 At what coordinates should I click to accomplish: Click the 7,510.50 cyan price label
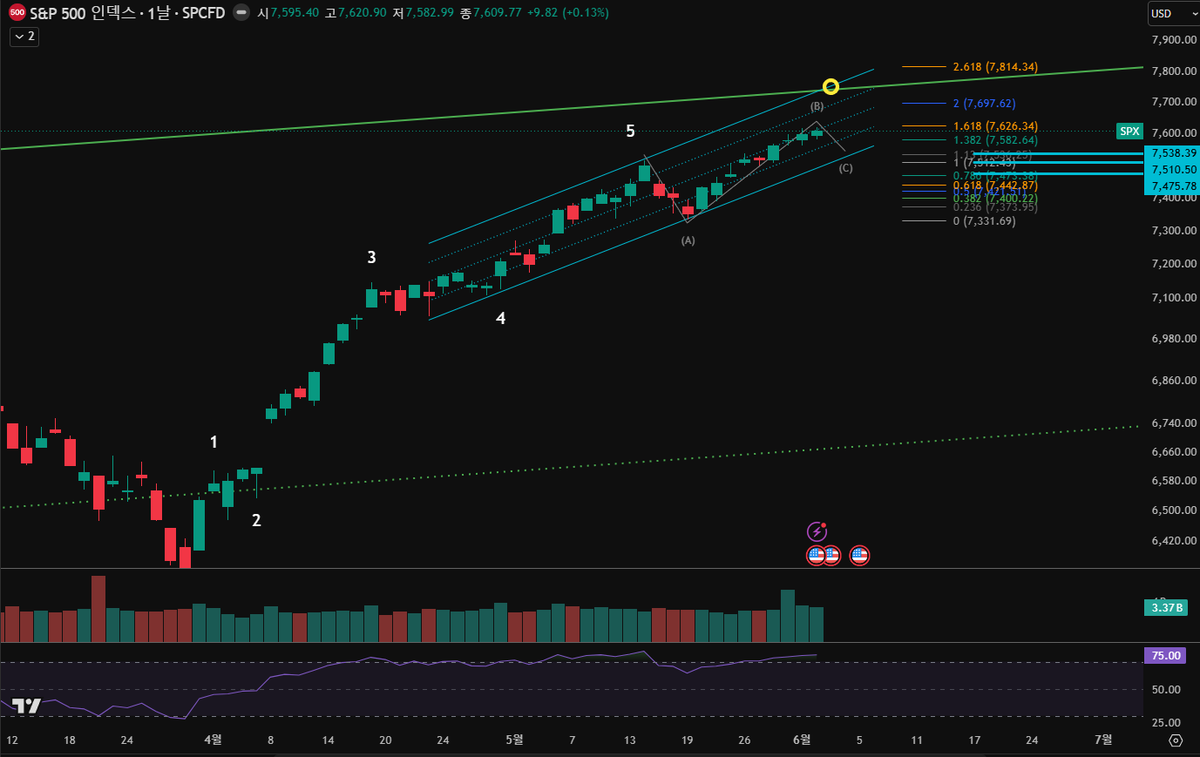pyautogui.click(x=1174, y=169)
